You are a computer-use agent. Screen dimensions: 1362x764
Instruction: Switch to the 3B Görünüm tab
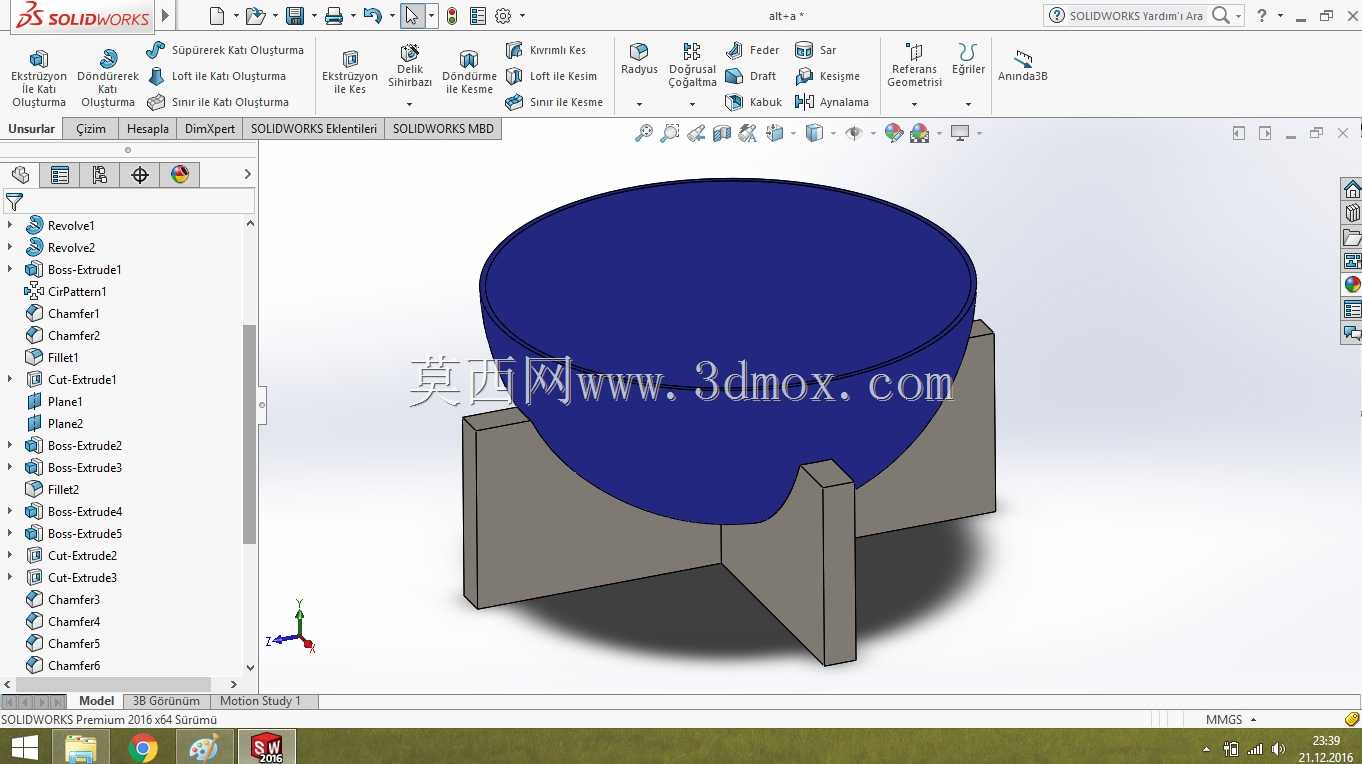[167, 701]
